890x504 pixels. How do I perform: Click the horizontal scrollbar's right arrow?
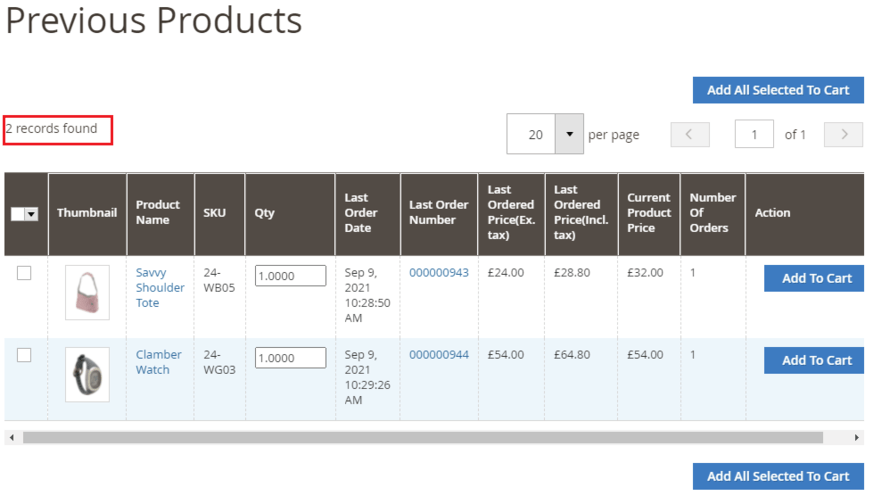[857, 438]
